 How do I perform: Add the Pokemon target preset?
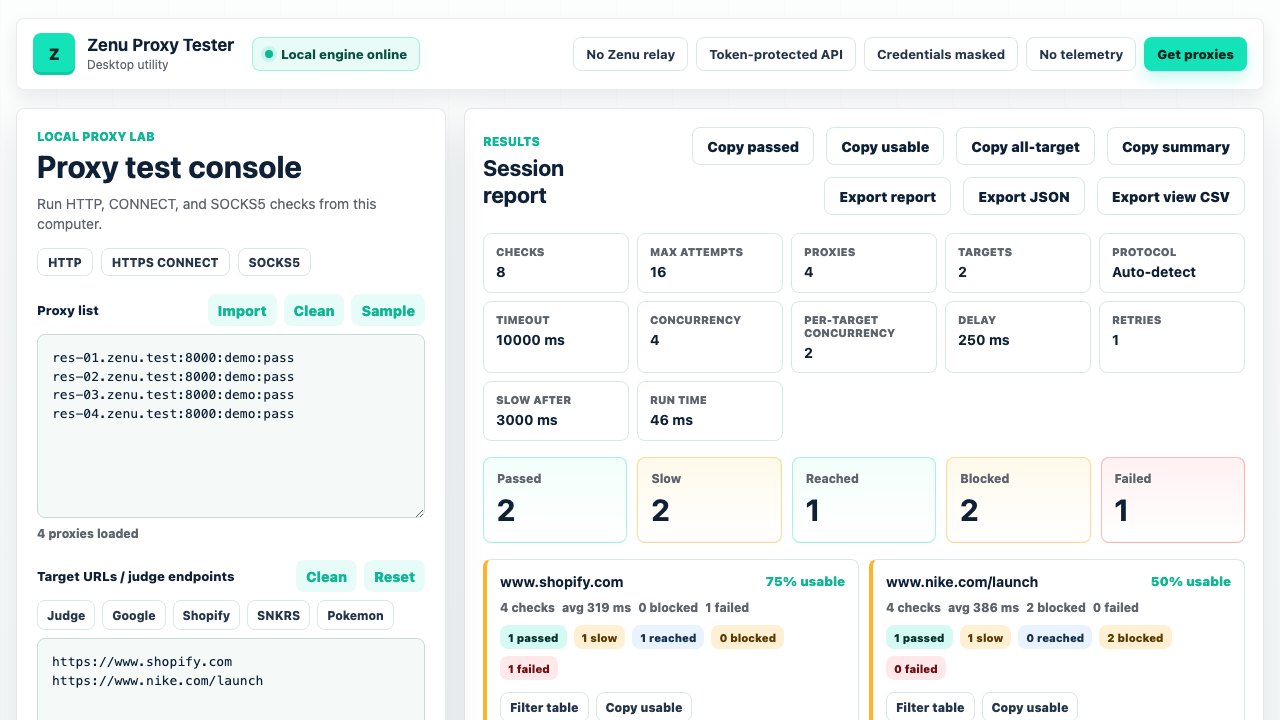tap(355, 615)
